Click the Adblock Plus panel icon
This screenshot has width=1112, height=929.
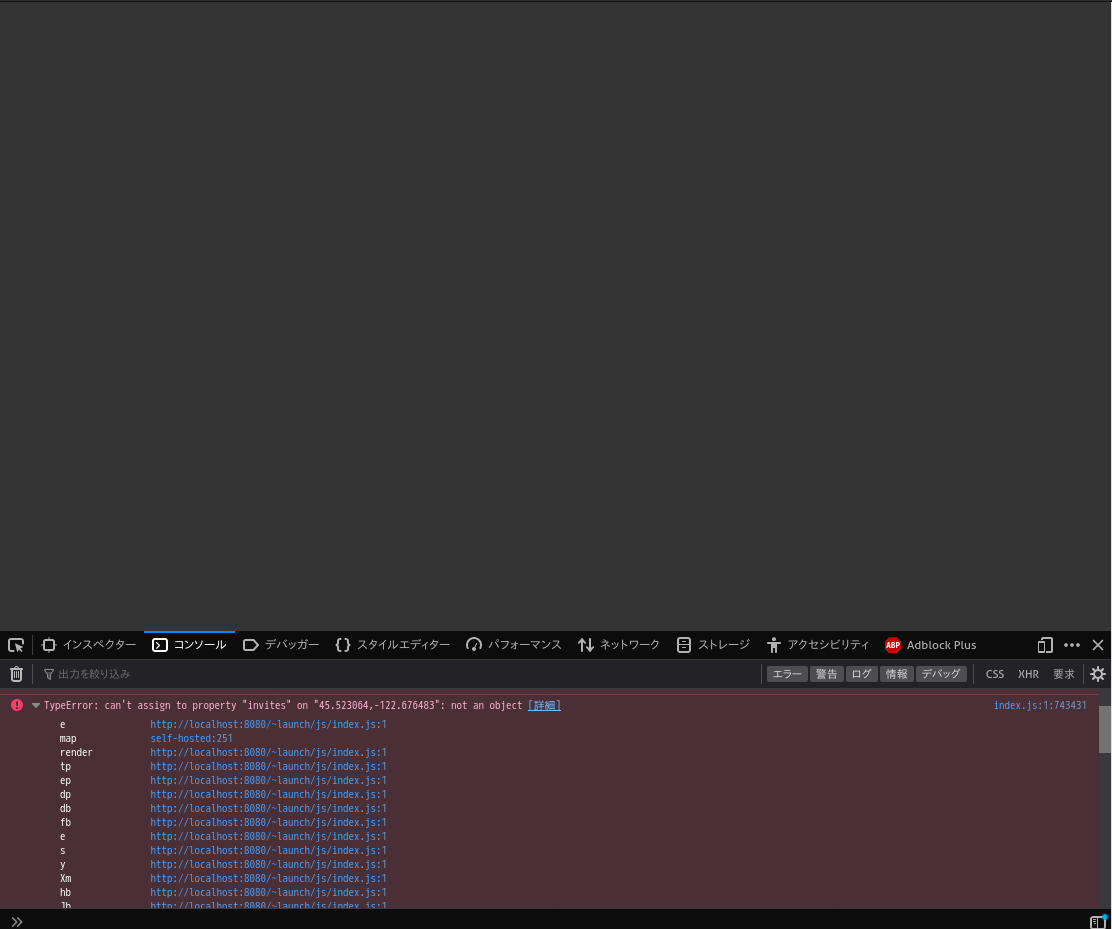point(893,645)
